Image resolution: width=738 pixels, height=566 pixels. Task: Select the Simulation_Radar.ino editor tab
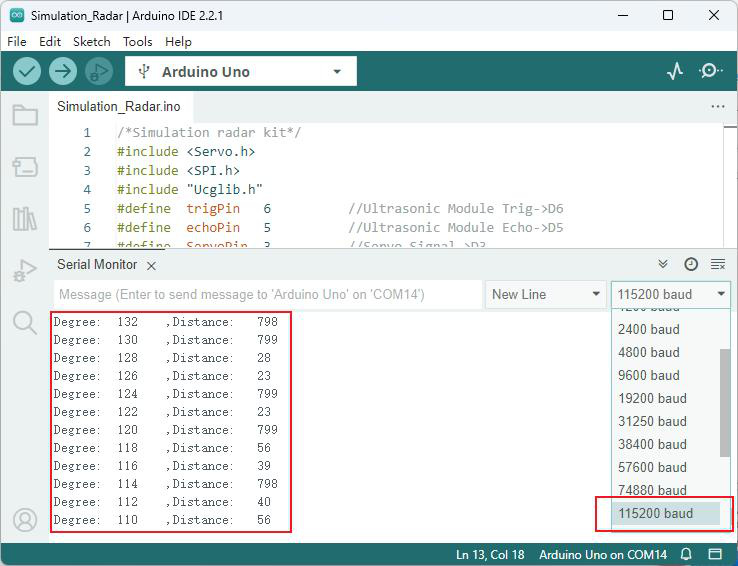coord(119,106)
